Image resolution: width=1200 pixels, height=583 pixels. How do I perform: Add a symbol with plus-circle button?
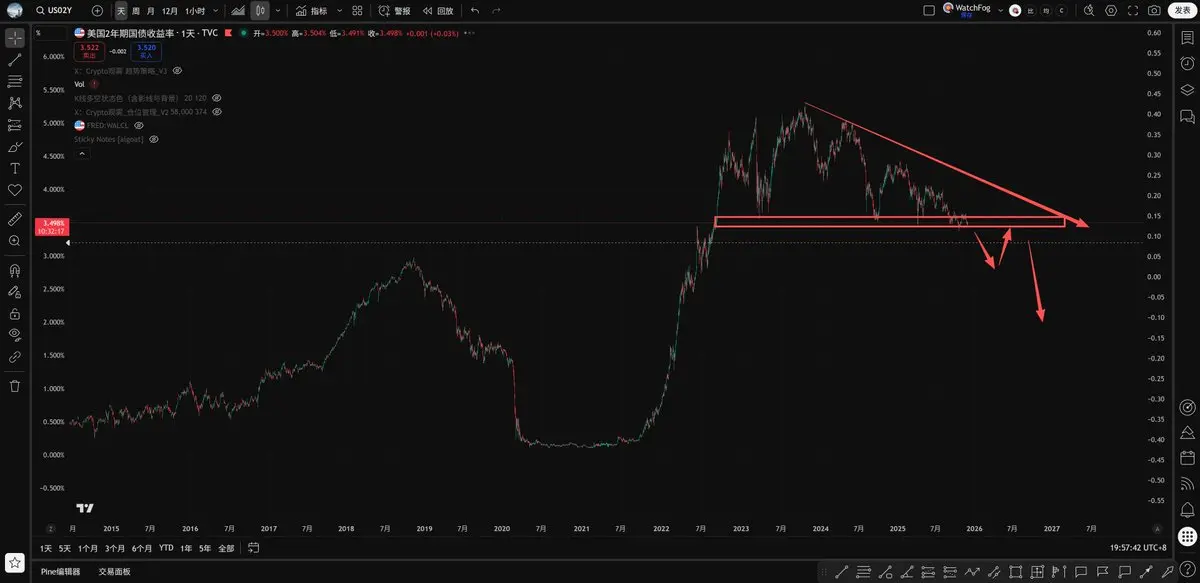[97, 10]
